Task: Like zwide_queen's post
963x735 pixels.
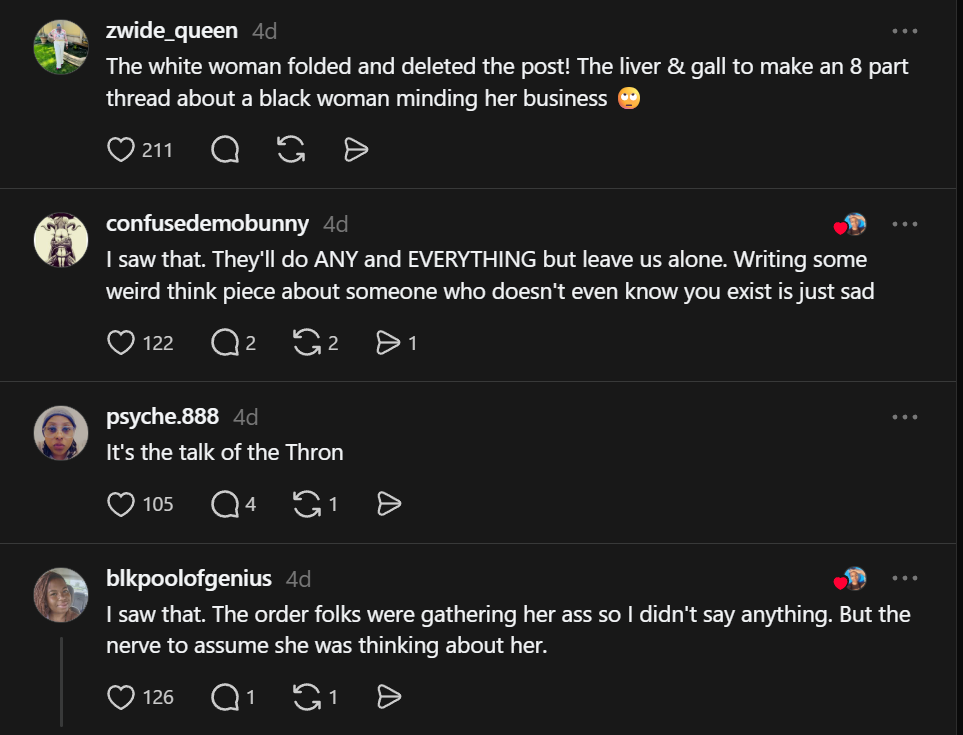Action: [121, 150]
